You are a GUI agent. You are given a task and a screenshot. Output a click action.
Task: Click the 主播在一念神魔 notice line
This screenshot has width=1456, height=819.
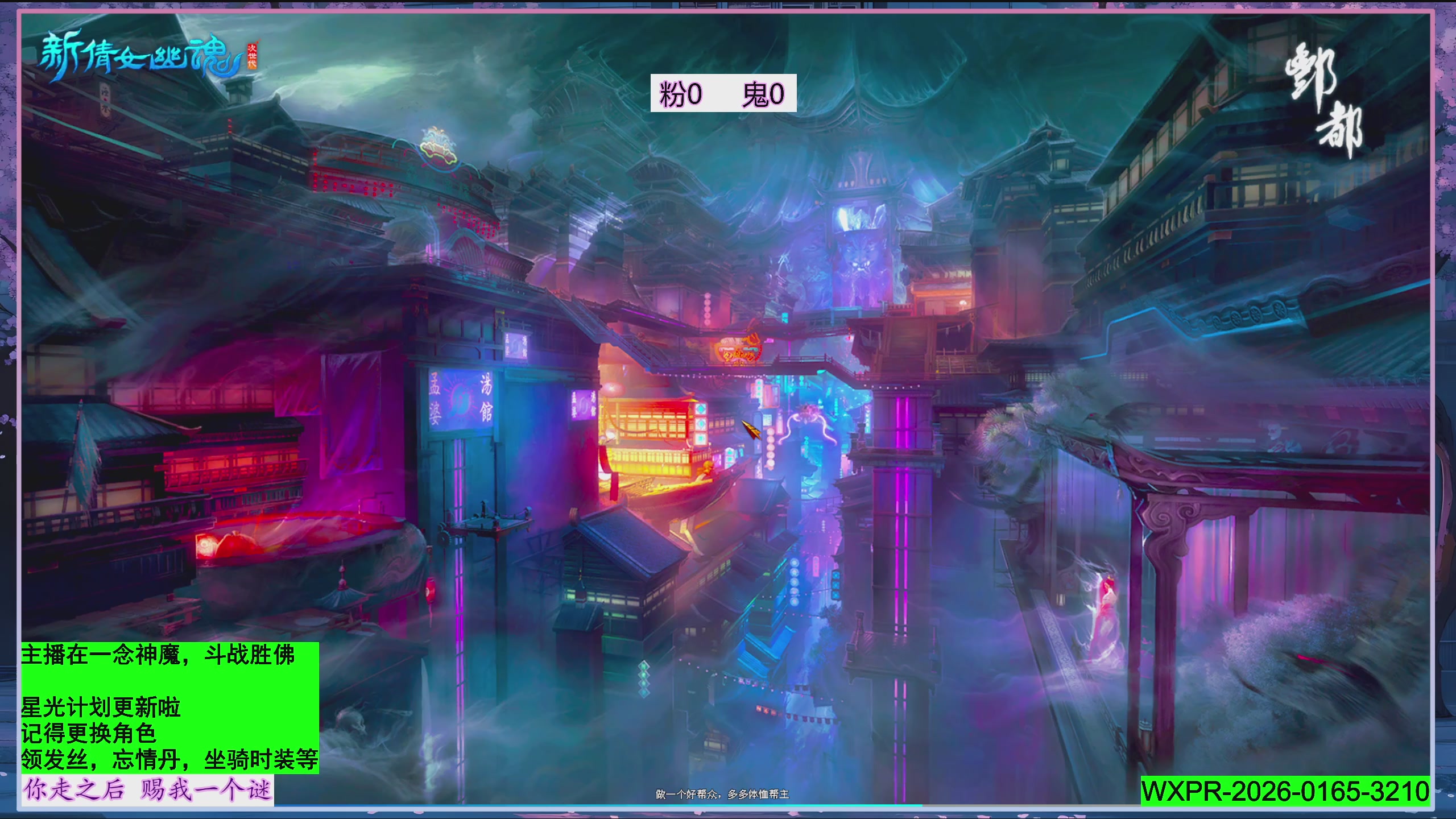point(158,655)
